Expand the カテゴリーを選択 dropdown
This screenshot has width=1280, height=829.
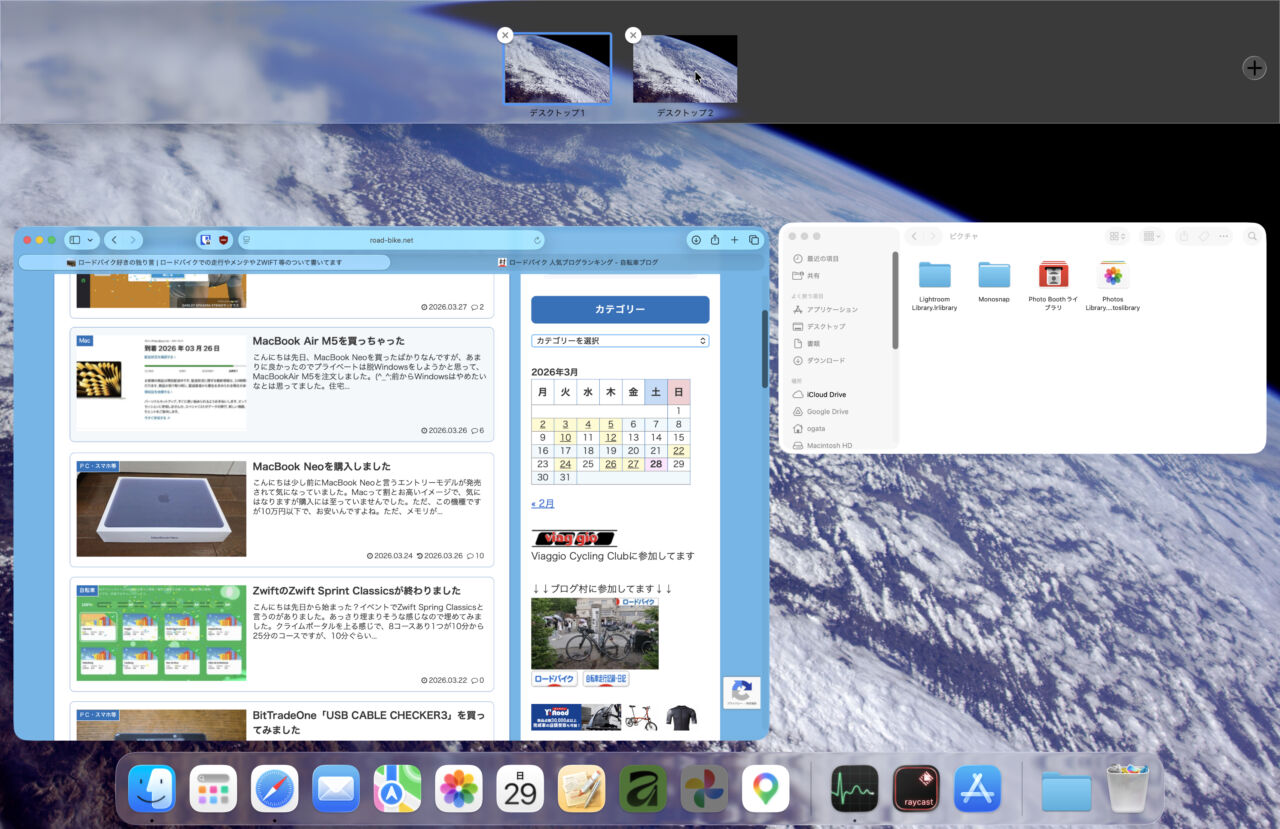[620, 341]
